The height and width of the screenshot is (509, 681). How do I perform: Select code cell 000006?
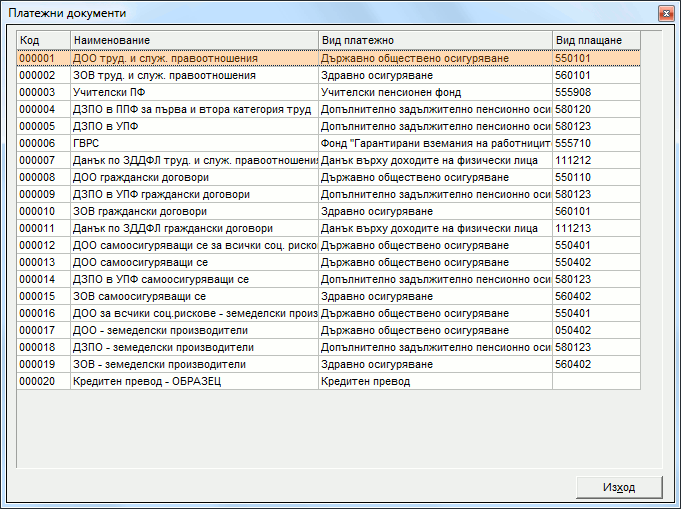click(43, 143)
